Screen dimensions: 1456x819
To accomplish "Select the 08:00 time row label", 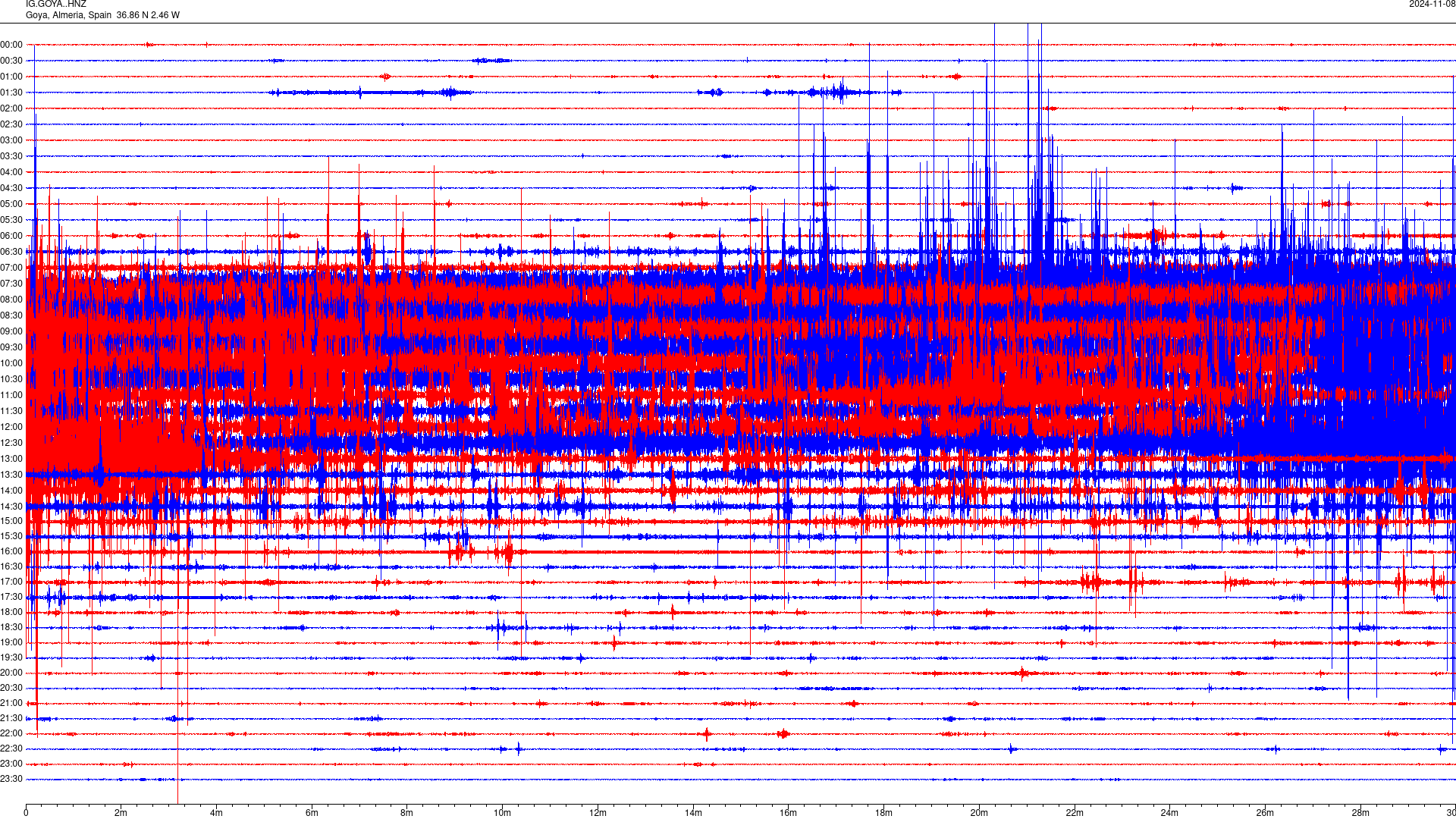I will click(x=11, y=300).
